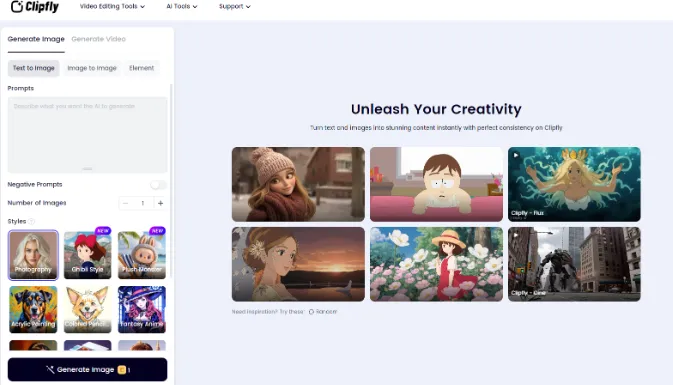
Task: Open the girl in knit hat sample
Action: 298,184
